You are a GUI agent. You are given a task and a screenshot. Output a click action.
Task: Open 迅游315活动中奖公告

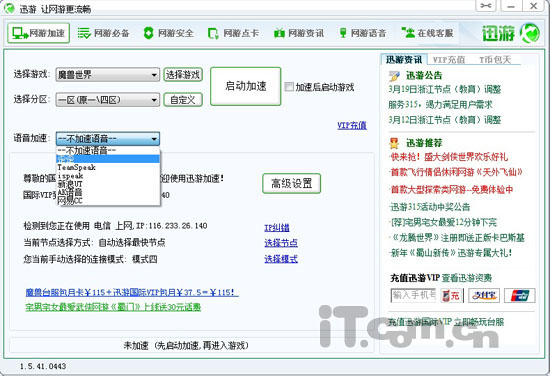430,207
